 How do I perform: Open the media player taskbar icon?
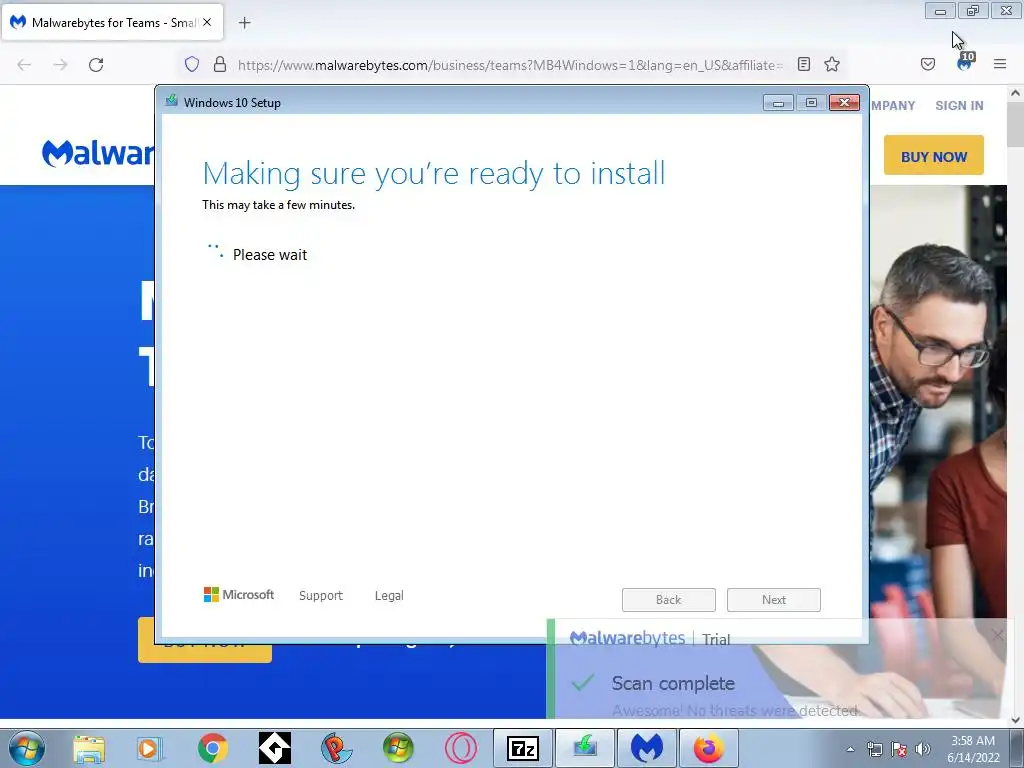tap(150, 748)
